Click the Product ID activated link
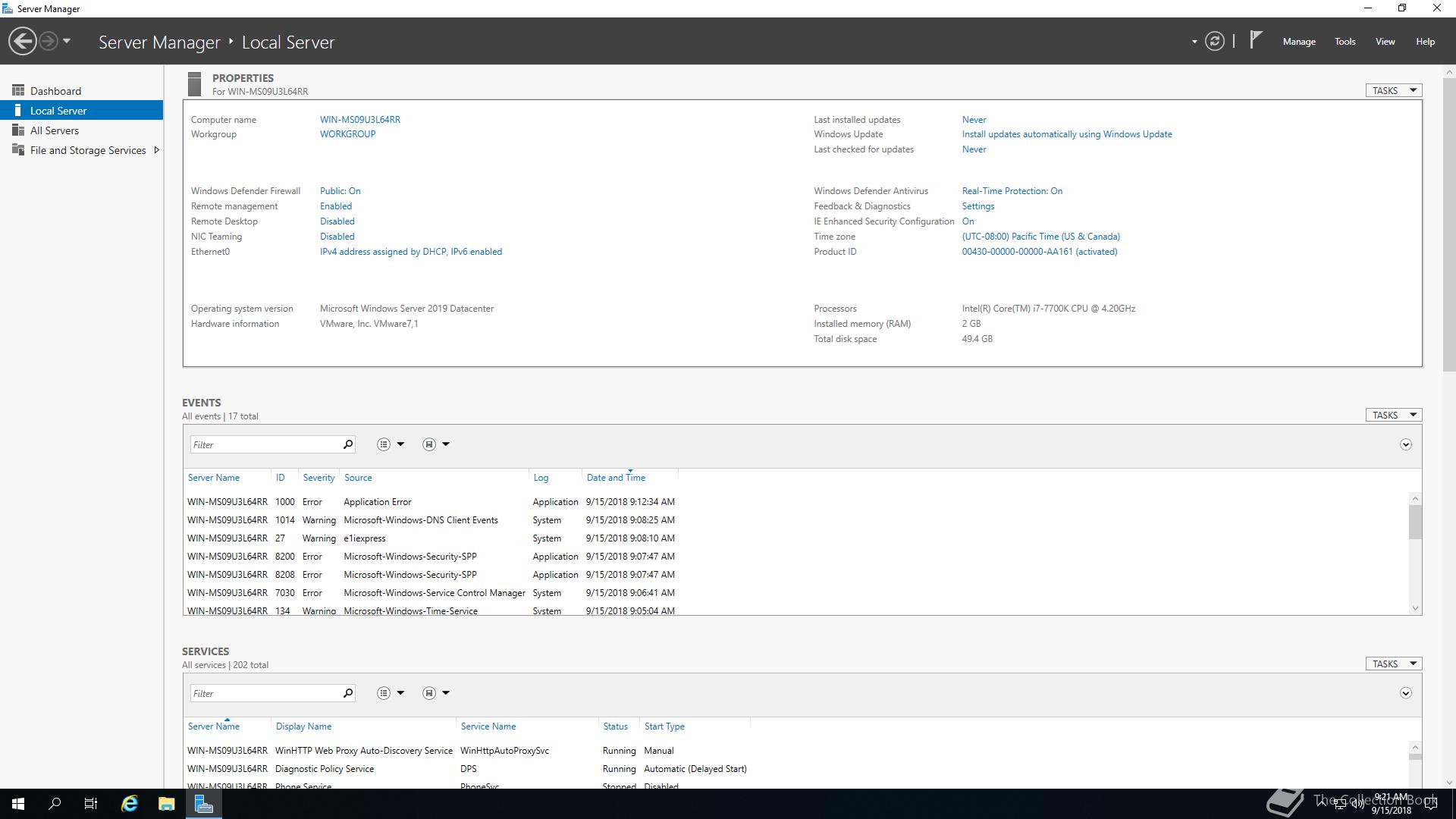1456x819 pixels. [x=1040, y=252]
